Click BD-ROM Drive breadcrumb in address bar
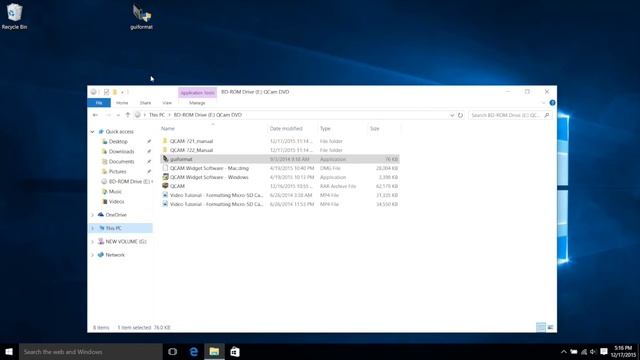Screen dimensions: 640x360 tap(208, 115)
